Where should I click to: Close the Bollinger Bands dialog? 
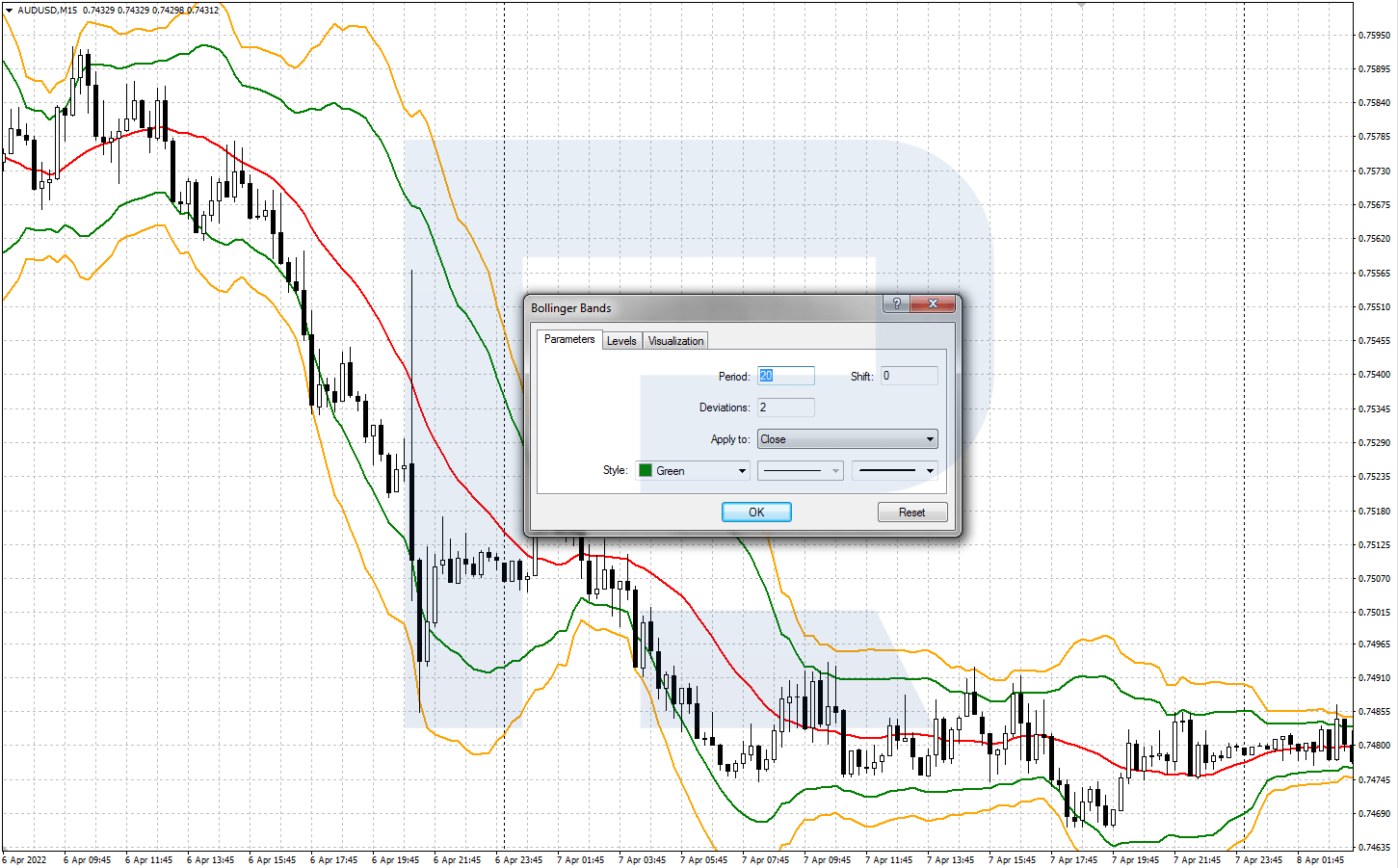point(932,303)
